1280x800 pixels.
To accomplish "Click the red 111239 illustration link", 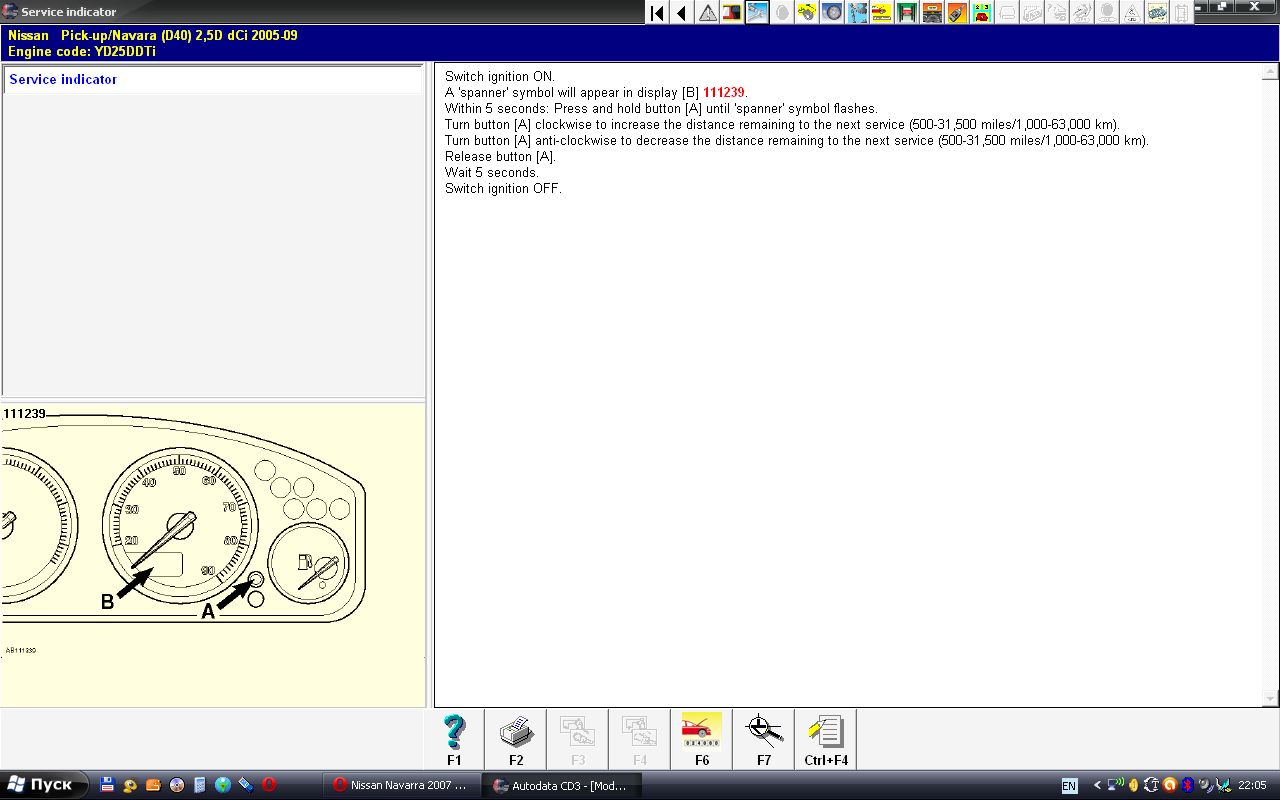I will click(724, 93).
